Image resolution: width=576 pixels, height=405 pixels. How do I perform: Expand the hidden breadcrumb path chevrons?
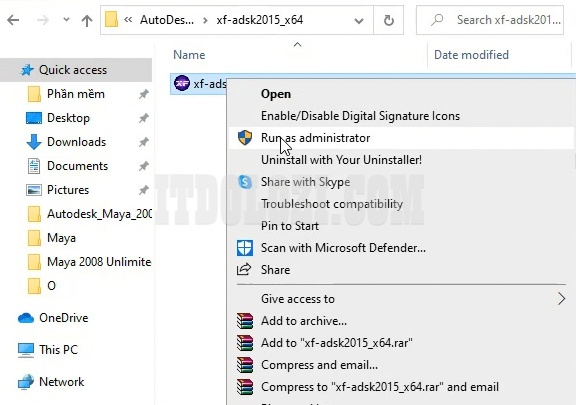(x=128, y=19)
